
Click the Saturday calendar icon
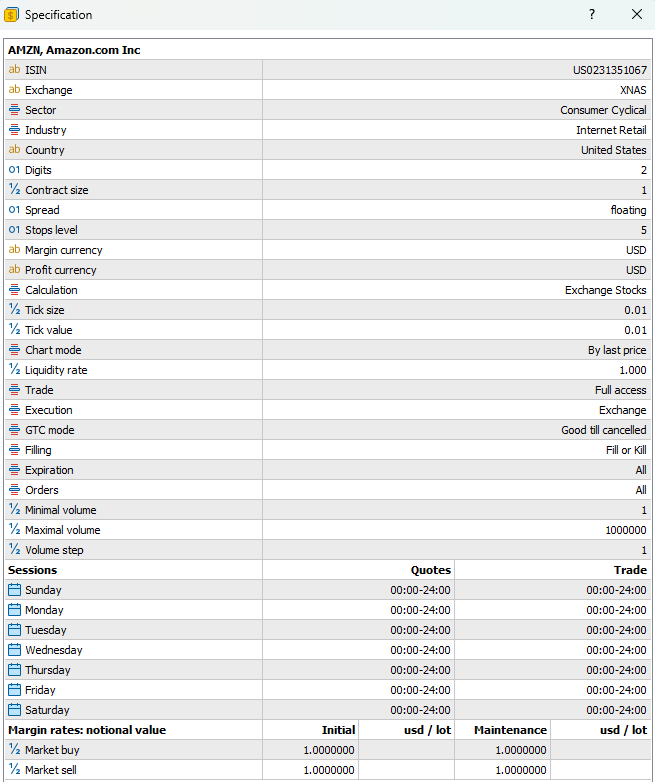[14, 710]
